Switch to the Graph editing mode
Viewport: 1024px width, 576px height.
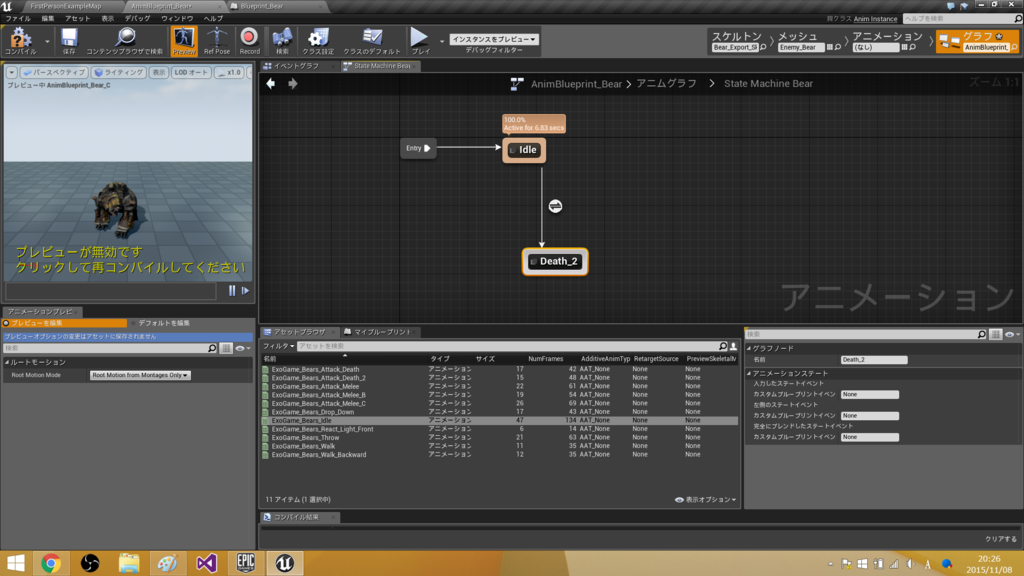pos(977,41)
